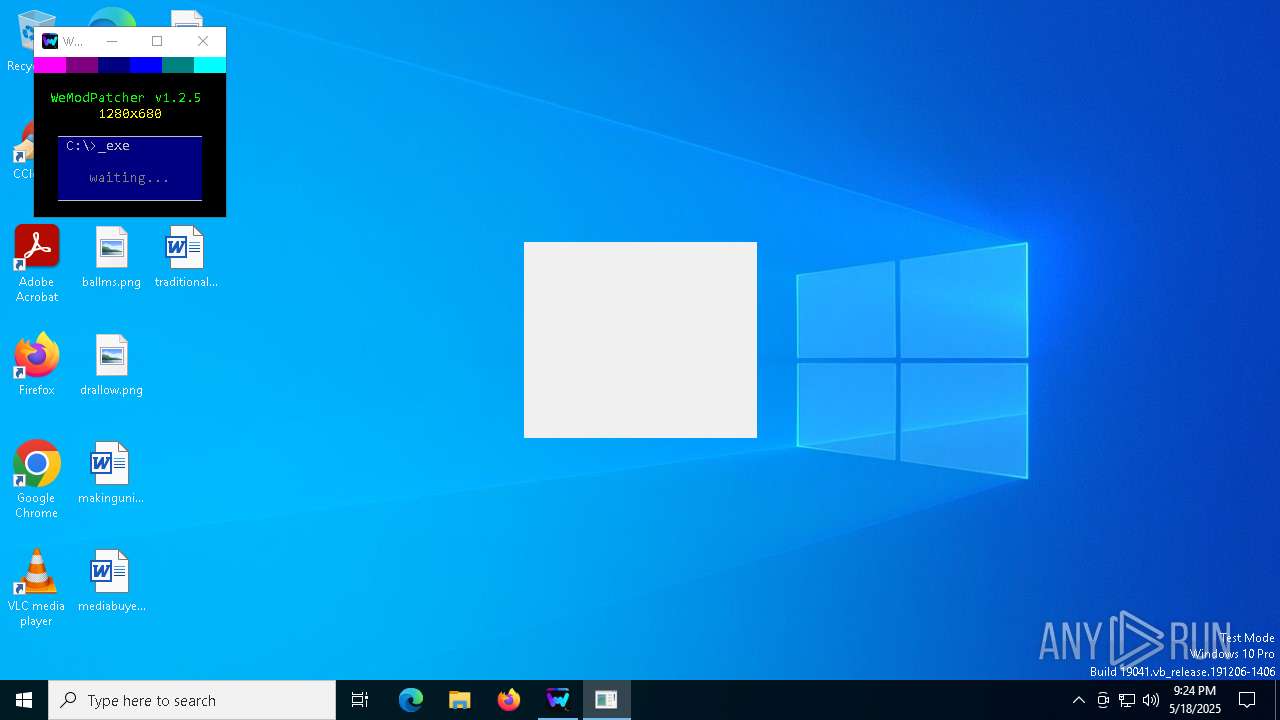
Task: Open the VLC media player shortcut
Action: click(37, 588)
